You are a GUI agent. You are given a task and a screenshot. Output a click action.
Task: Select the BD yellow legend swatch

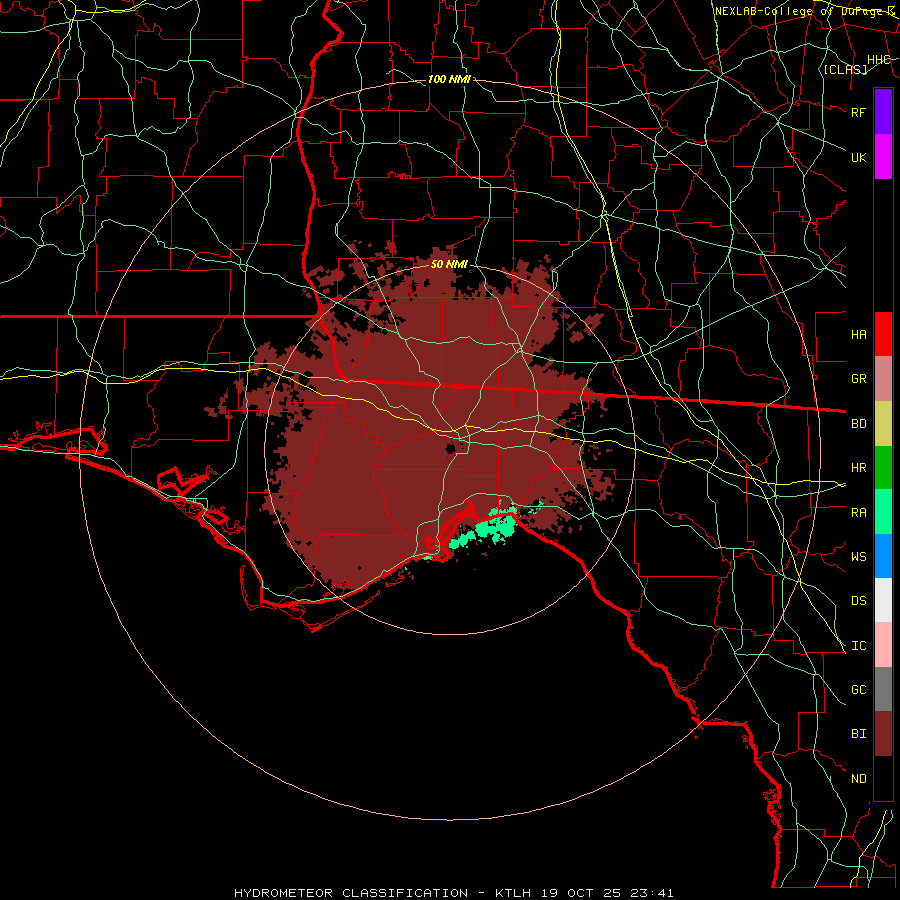tap(883, 424)
